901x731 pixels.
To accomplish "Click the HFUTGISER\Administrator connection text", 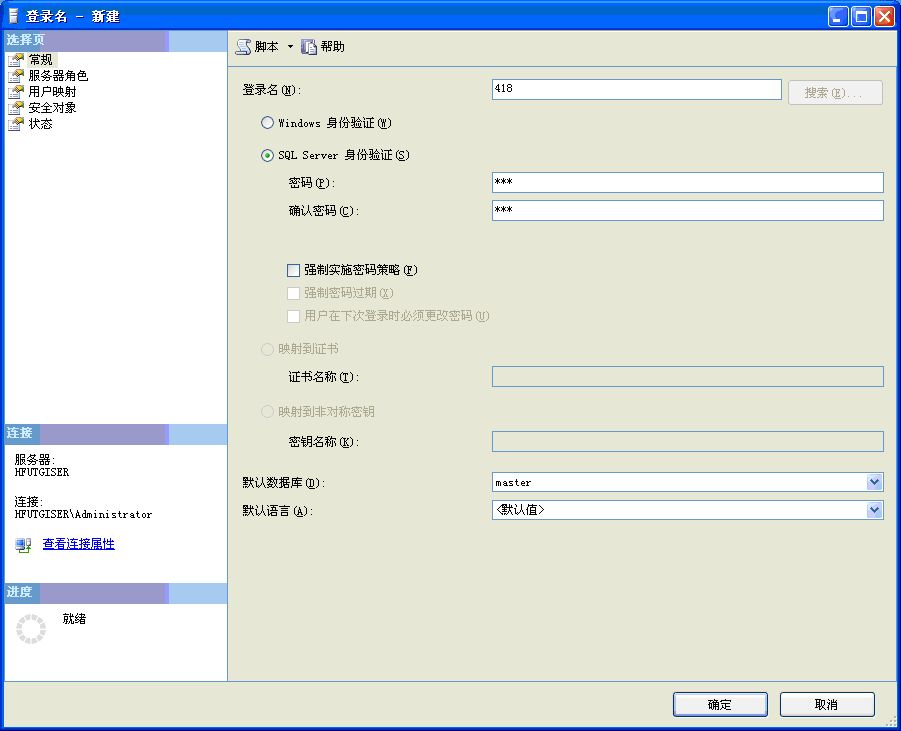I will (83, 514).
